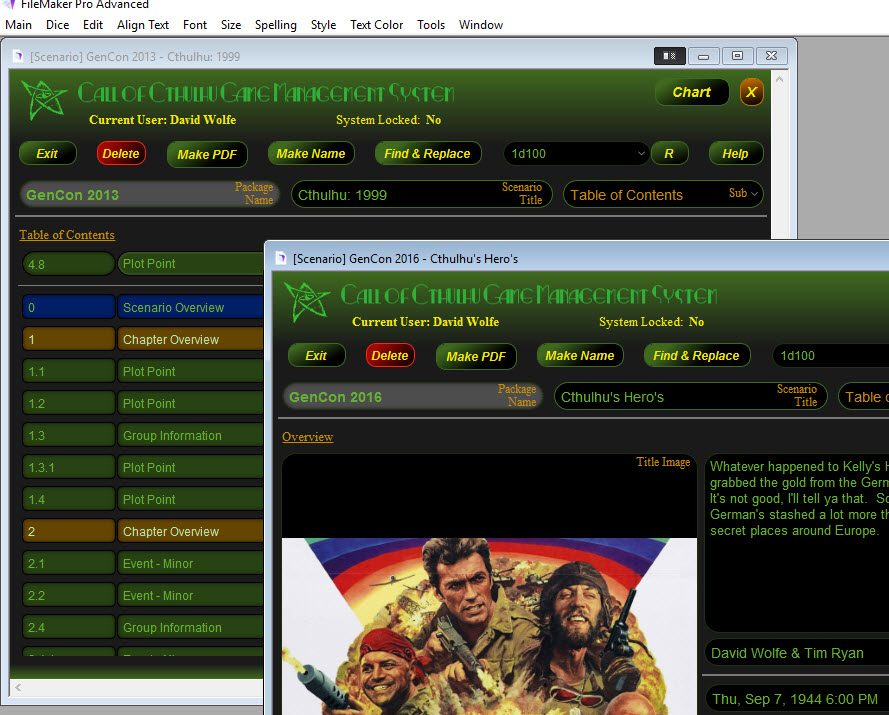The width and height of the screenshot is (889, 715).
Task: Open the Text Color menu
Action: [x=376, y=25]
